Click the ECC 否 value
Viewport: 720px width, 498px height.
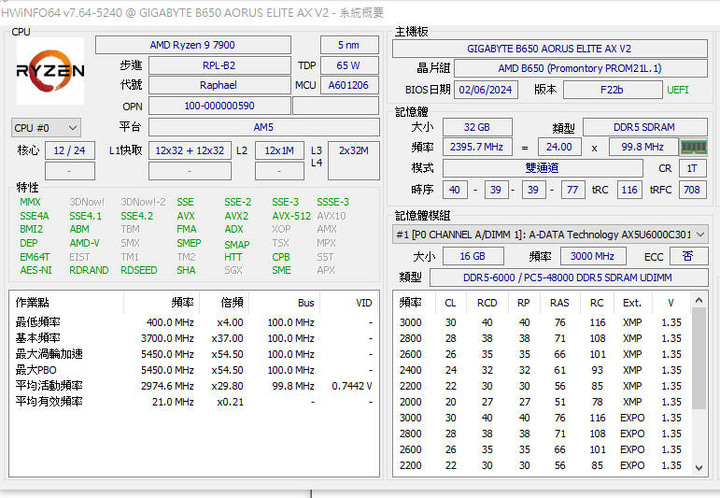click(688, 256)
